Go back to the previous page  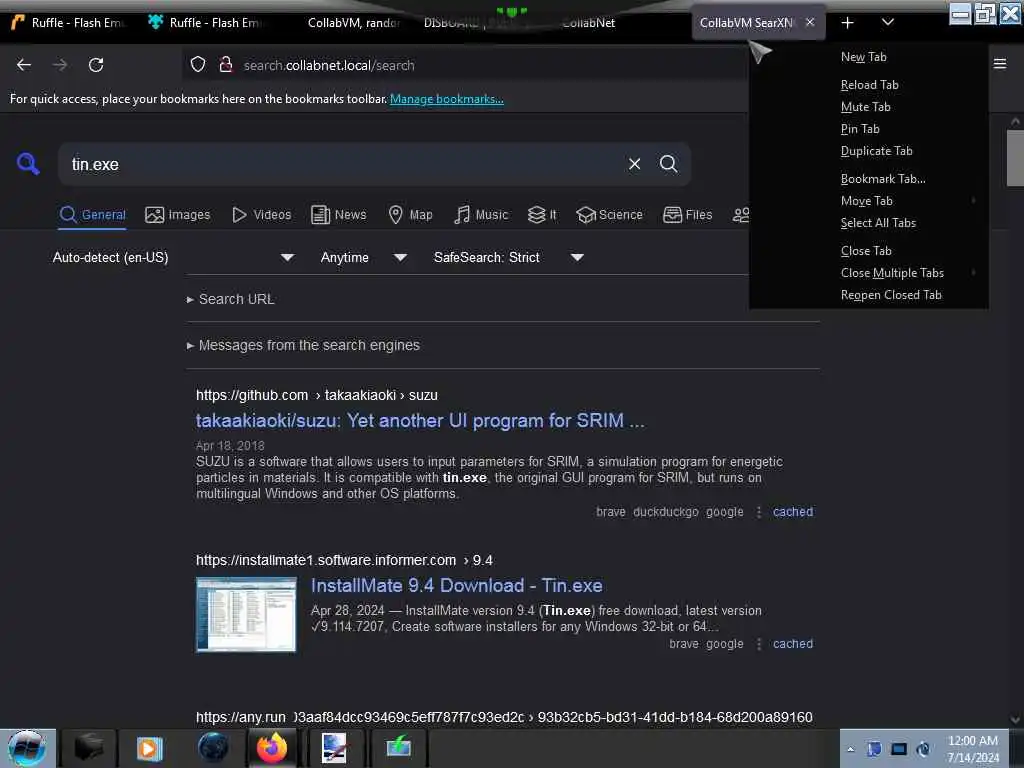pyautogui.click(x=24, y=65)
